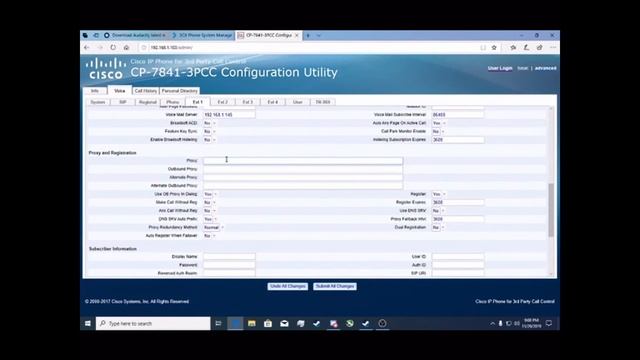Open Microsoft Store from taskbar
Viewport: 640px width, 360px height.
(268, 323)
